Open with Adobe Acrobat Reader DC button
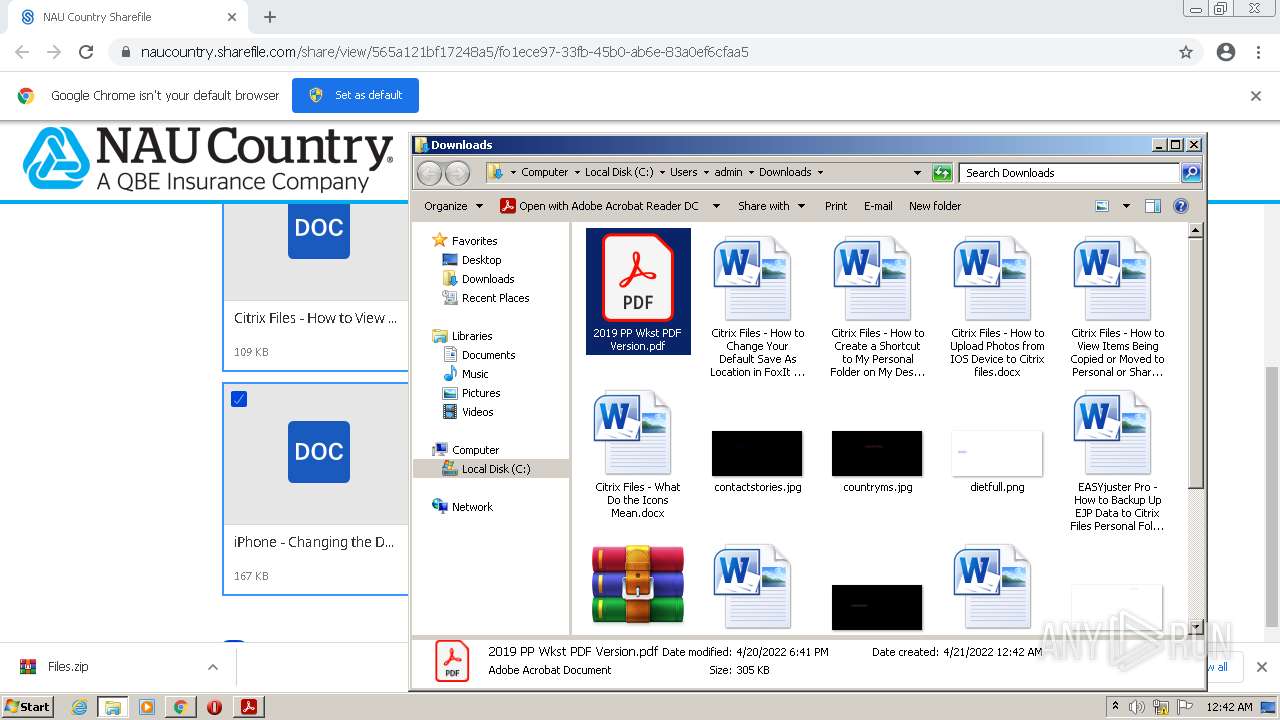Screen dimensions: 1280x720 (x=599, y=206)
